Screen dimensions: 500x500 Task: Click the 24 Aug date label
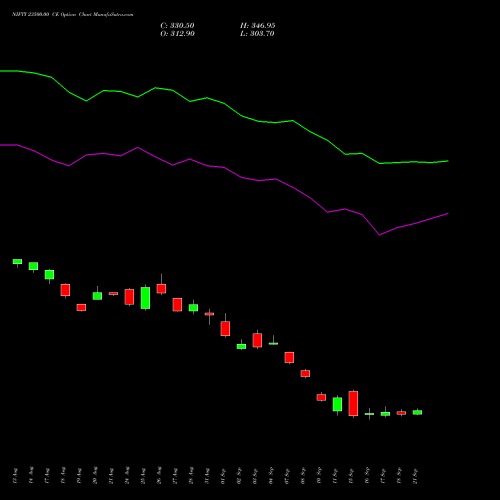[x=127, y=475]
